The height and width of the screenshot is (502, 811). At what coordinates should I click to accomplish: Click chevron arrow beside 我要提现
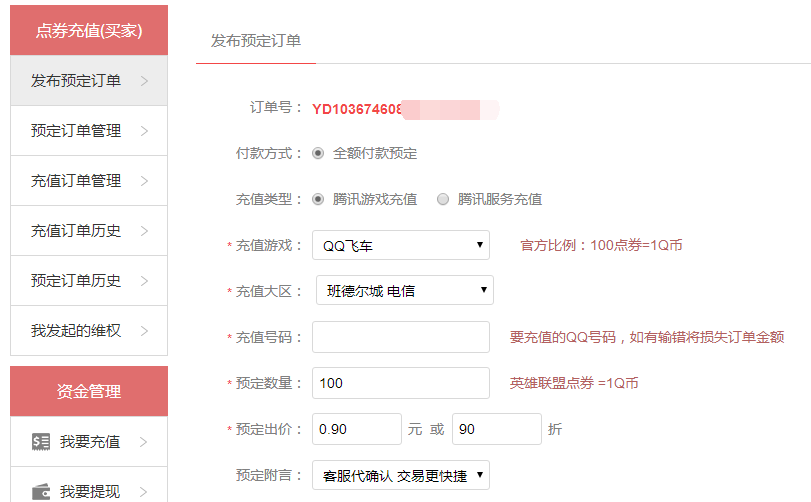pyautogui.click(x=144, y=492)
